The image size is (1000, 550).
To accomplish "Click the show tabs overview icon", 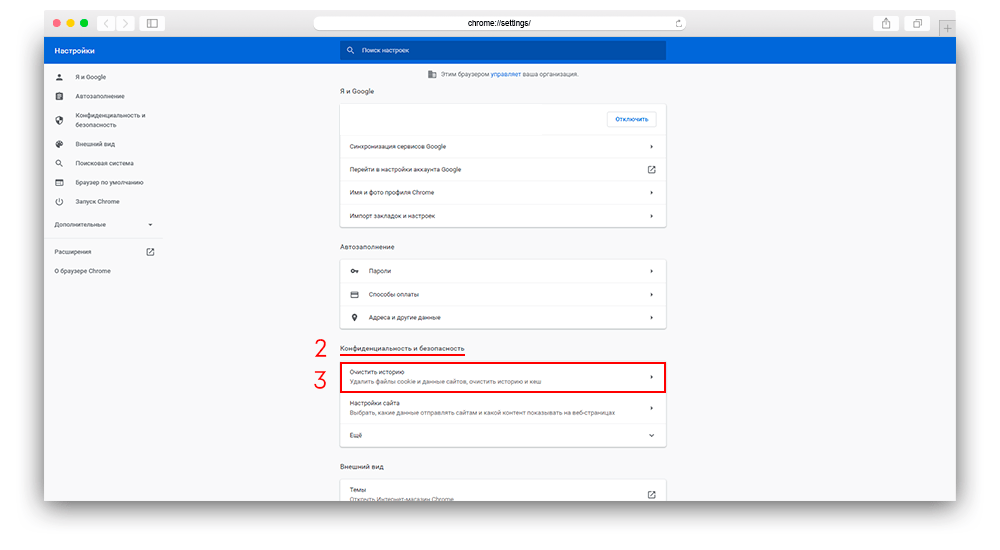I will click(917, 24).
